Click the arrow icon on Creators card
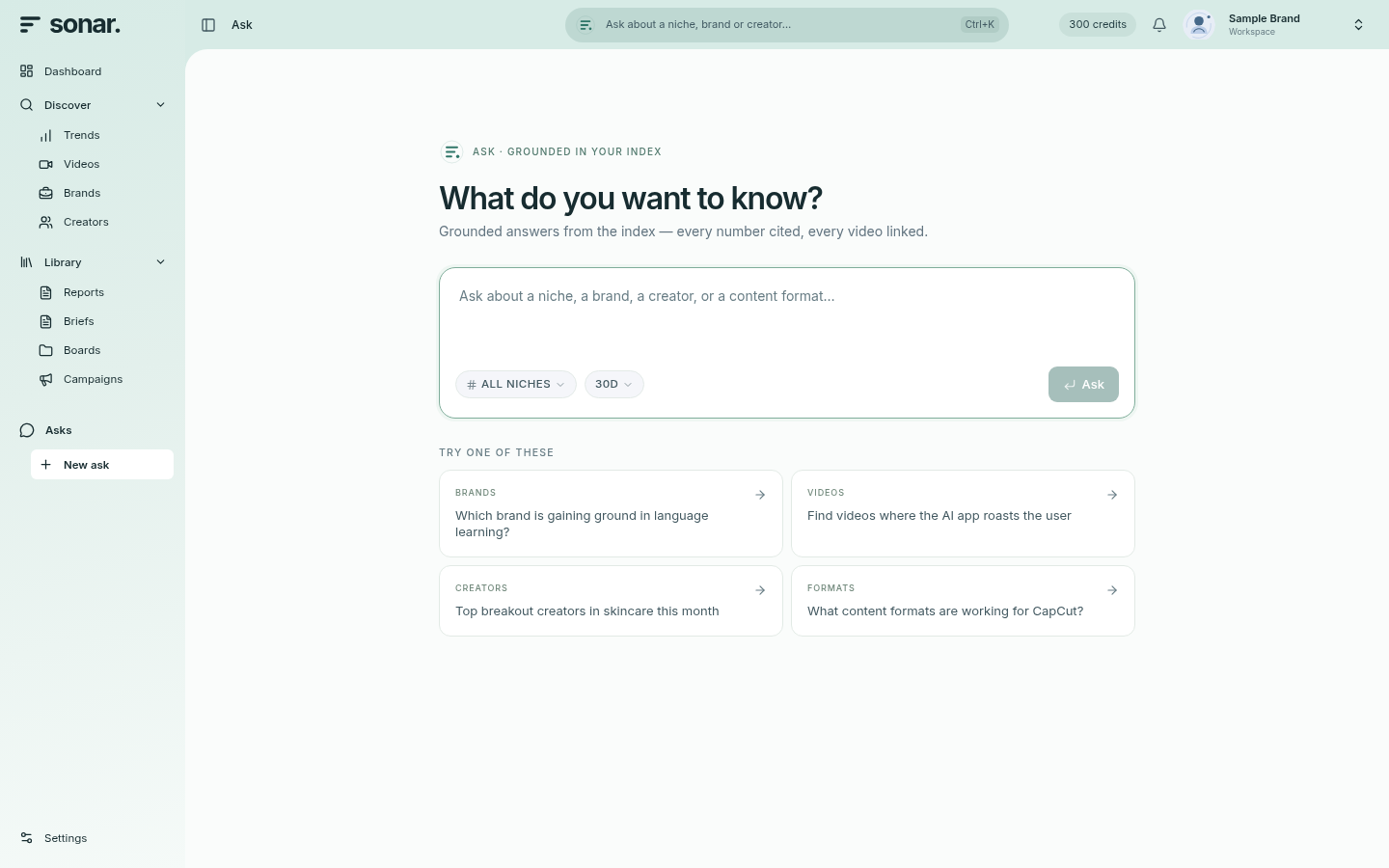Screen dimensions: 1389x868 [x=760, y=590]
